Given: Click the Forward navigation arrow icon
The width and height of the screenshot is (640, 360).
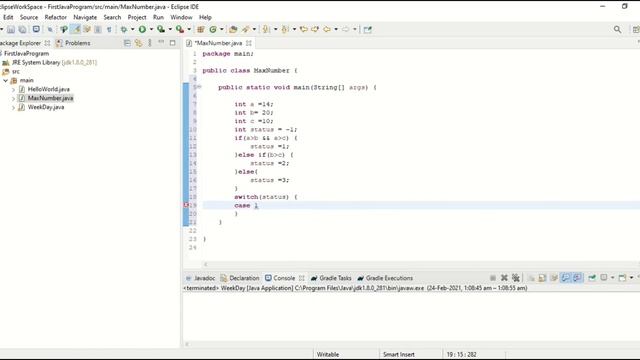Looking at the screenshot, I should tap(346, 29).
